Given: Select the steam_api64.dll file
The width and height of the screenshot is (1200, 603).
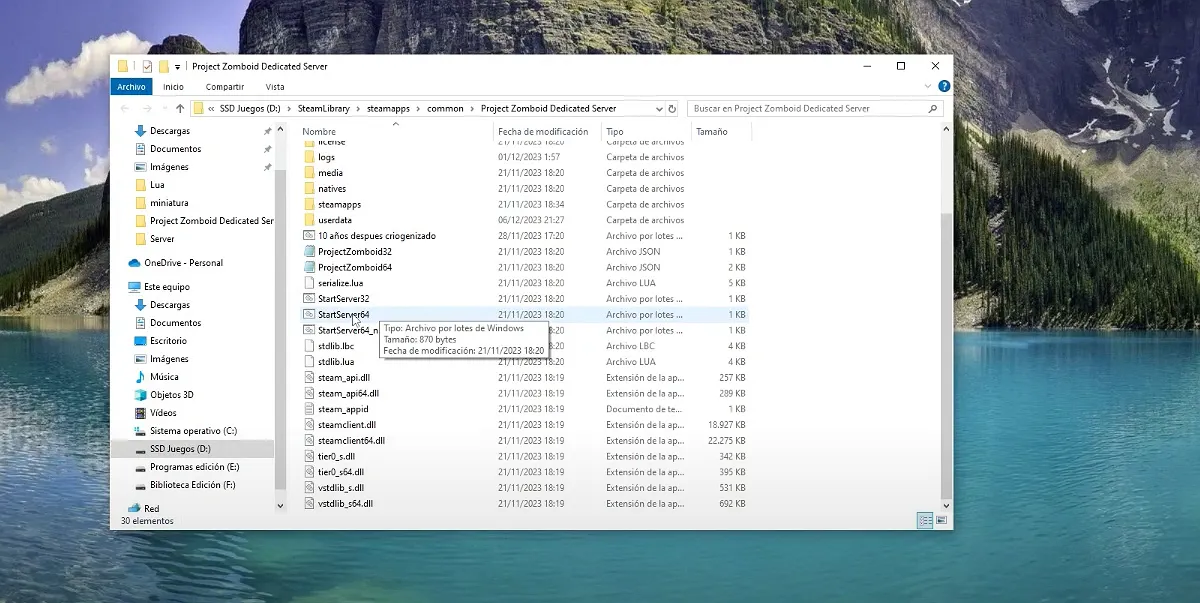Looking at the screenshot, I should tap(347, 394).
